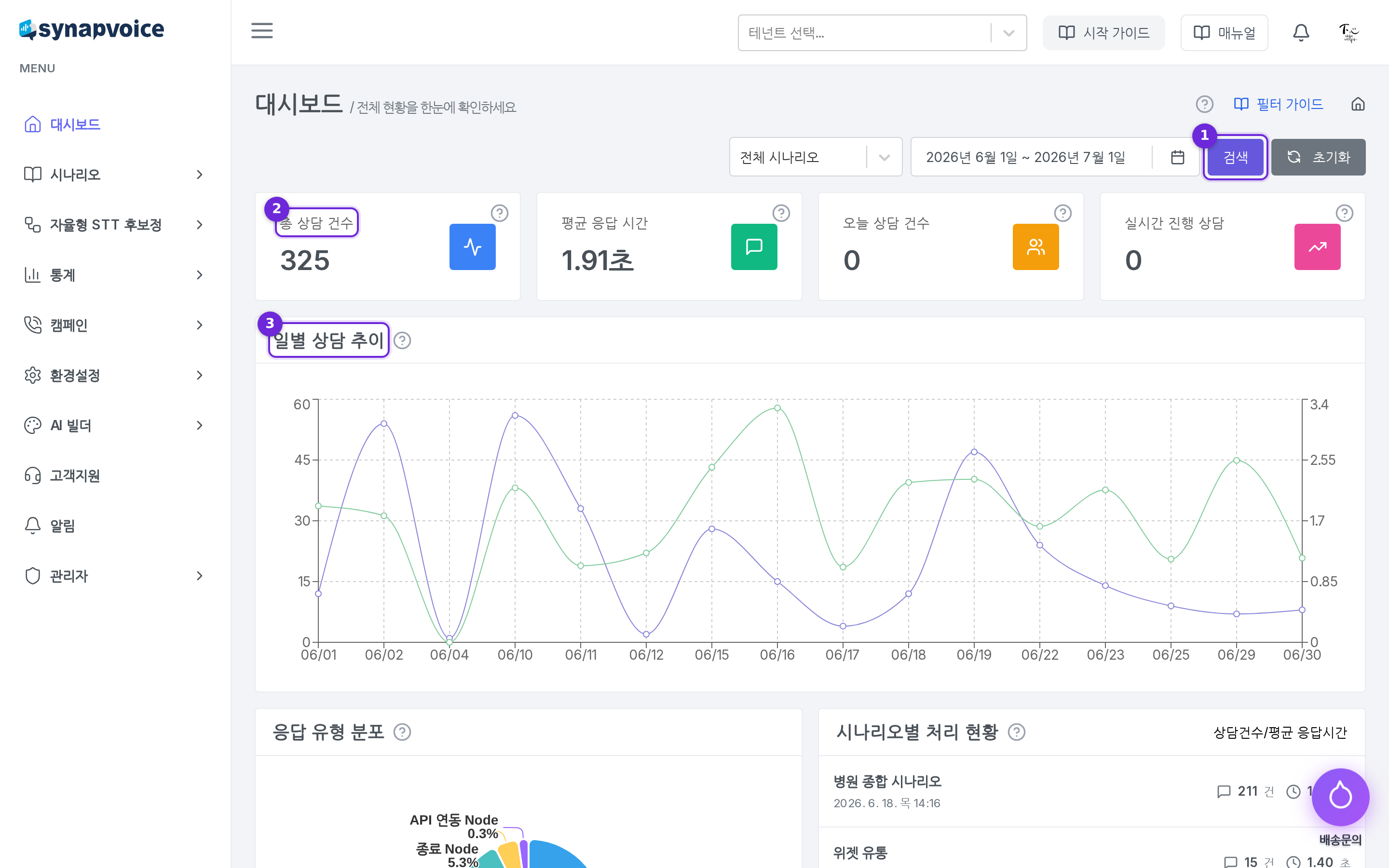Click the help icon on 오늘 상담 건수 card
This screenshot has width=1389, height=868.
[x=1063, y=214]
